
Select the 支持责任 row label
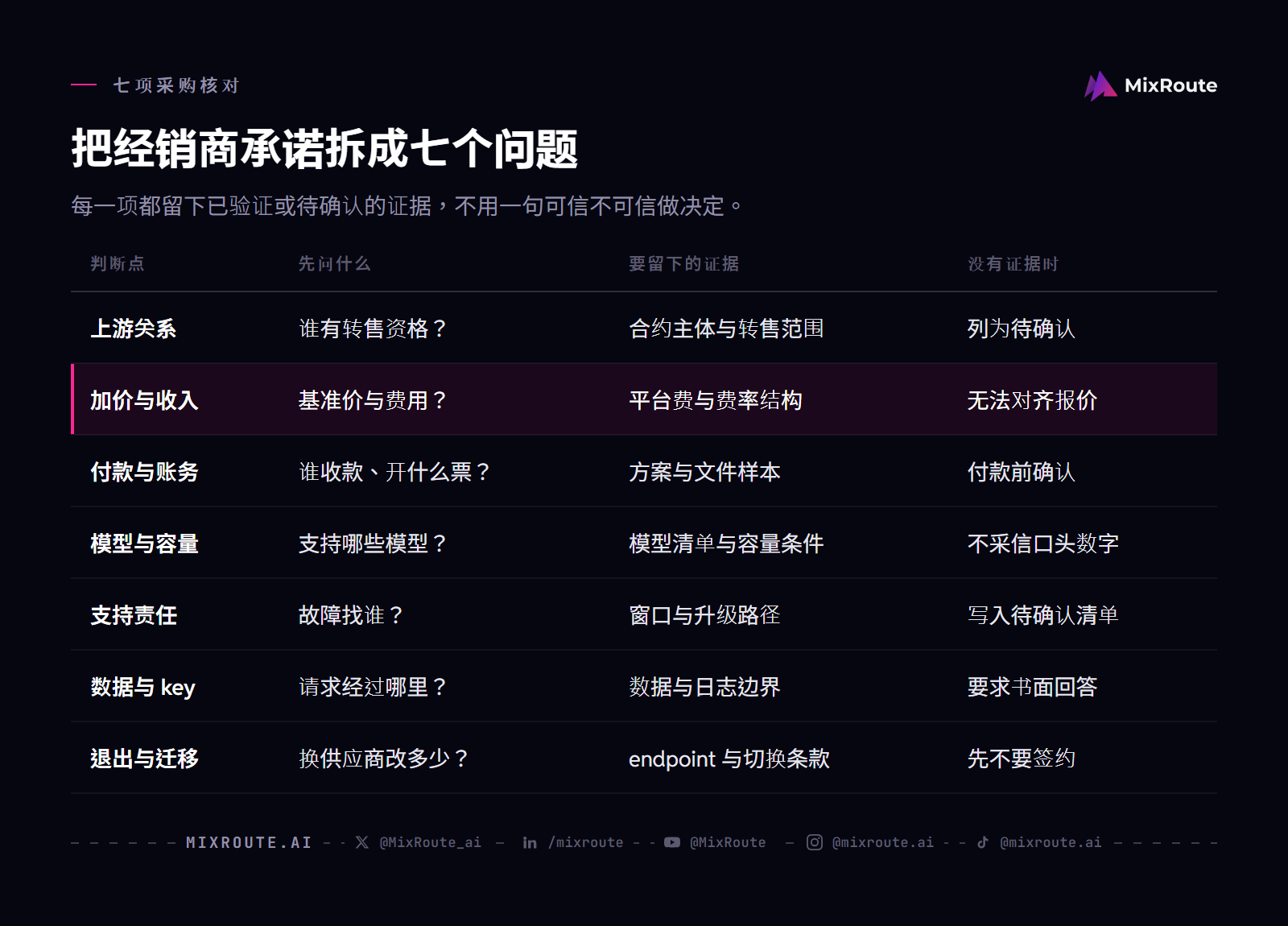coord(134,615)
